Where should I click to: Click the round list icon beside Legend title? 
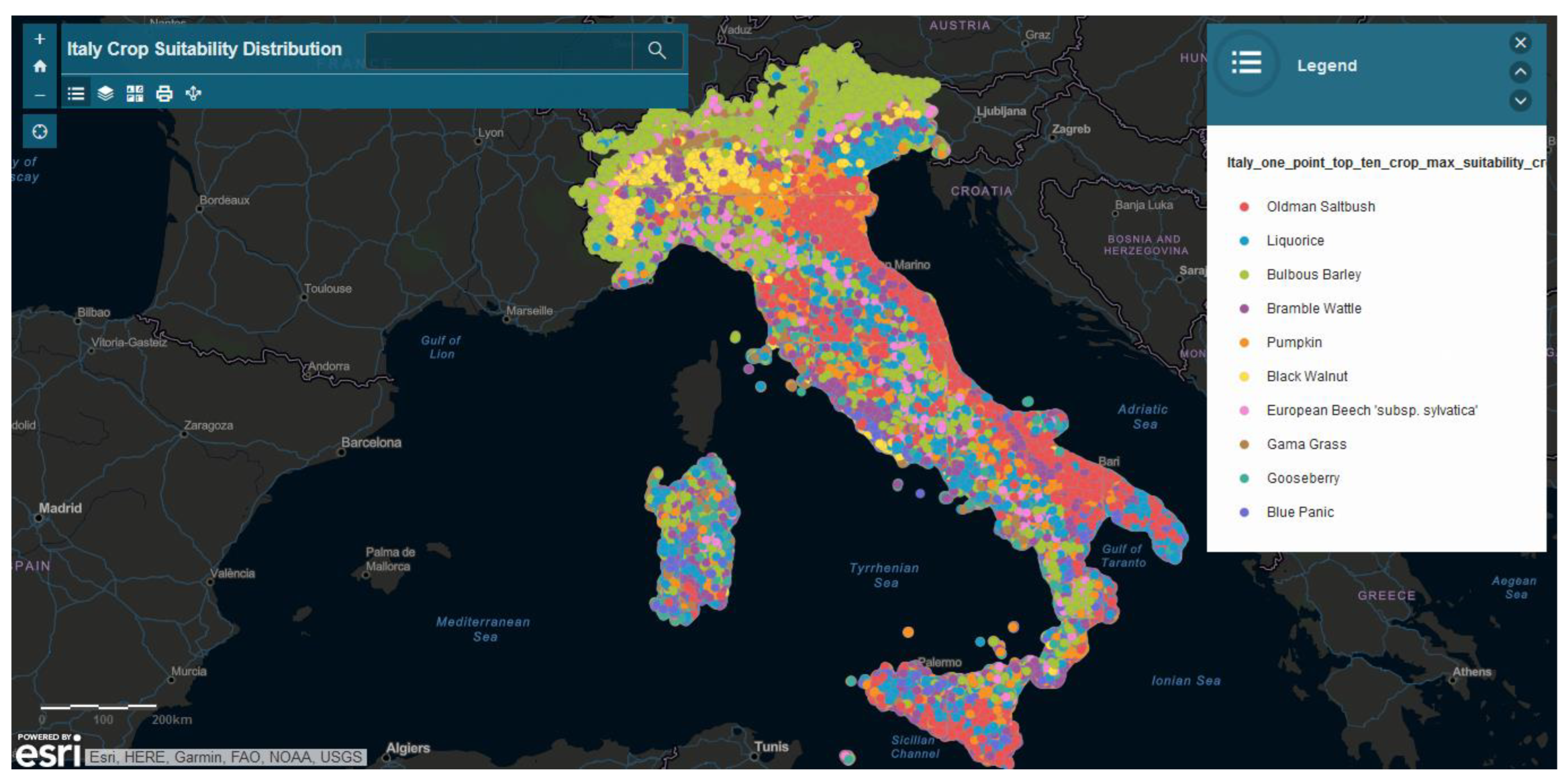[x=1246, y=63]
